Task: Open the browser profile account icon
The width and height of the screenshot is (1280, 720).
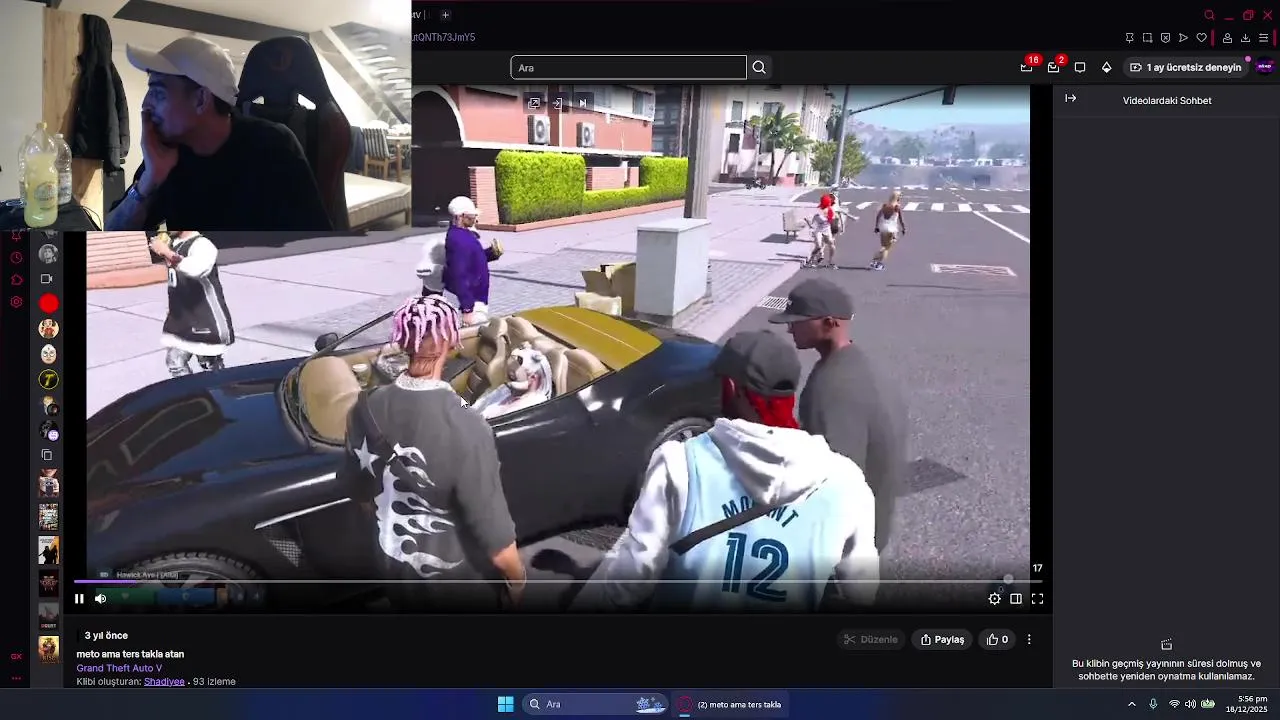Action: pyautogui.click(x=1227, y=38)
